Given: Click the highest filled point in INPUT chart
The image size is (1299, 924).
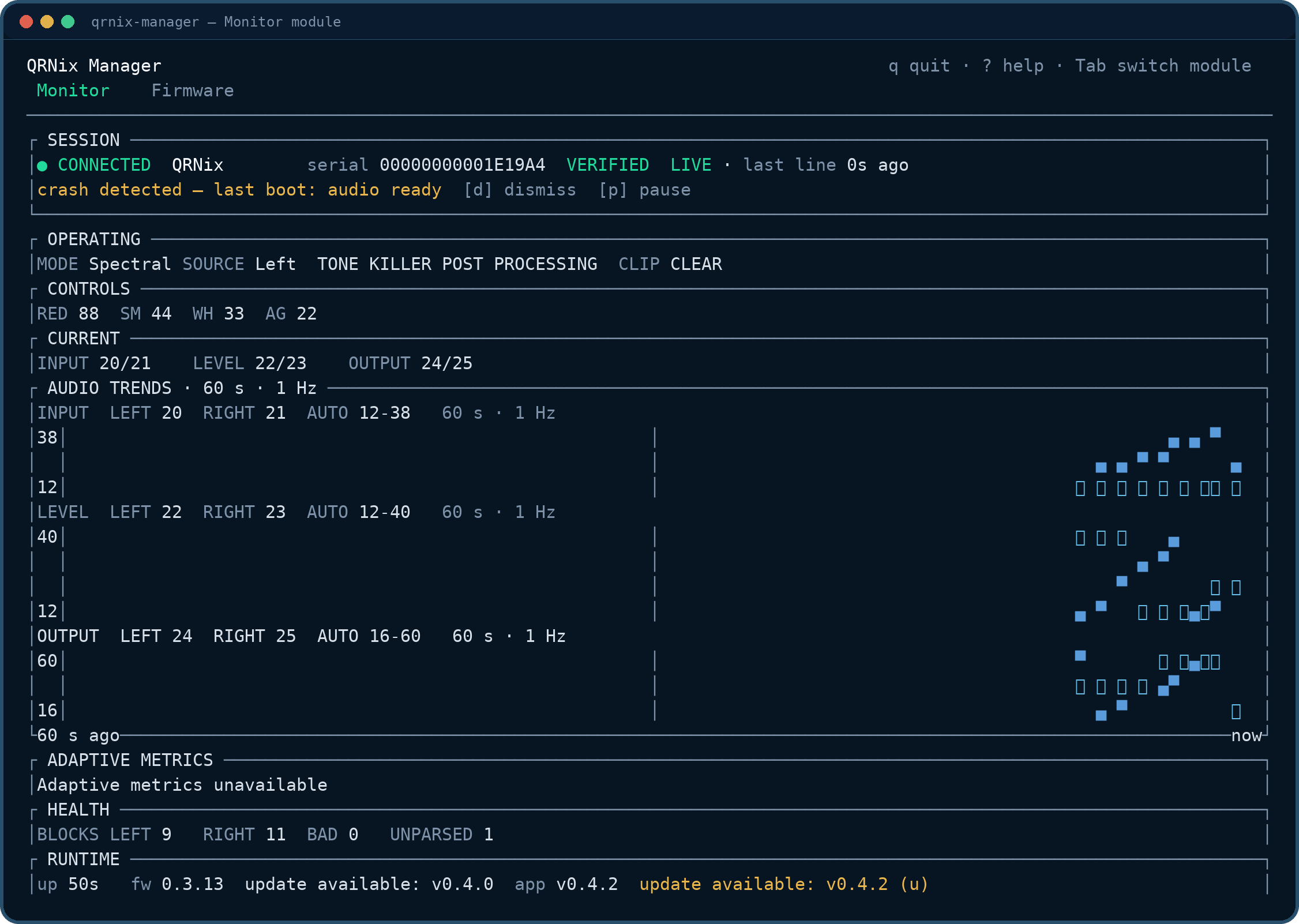Looking at the screenshot, I should 1215,433.
